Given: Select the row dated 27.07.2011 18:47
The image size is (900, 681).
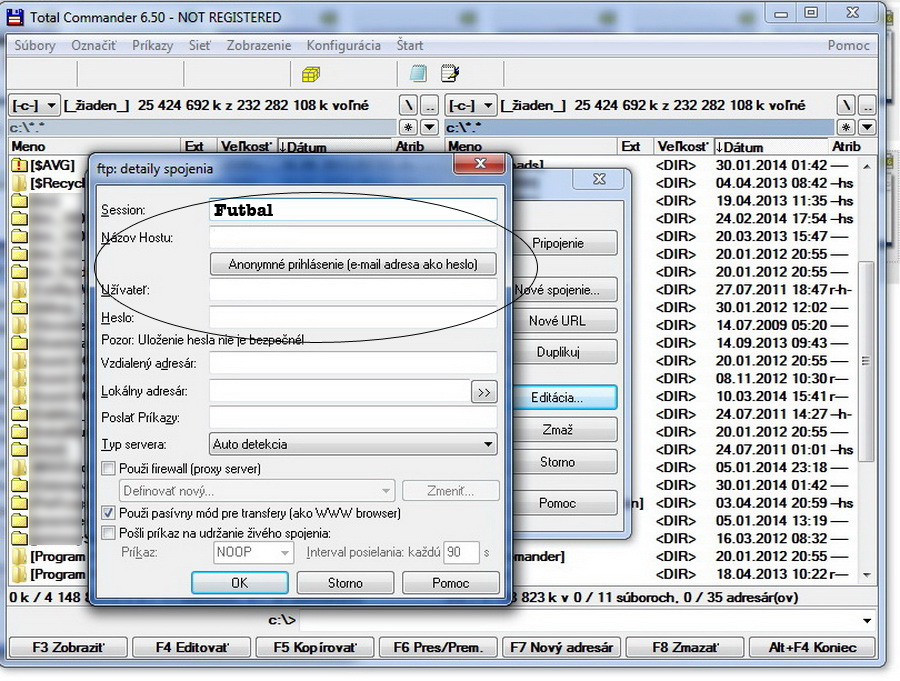Looking at the screenshot, I should pyautogui.click(x=653, y=290).
